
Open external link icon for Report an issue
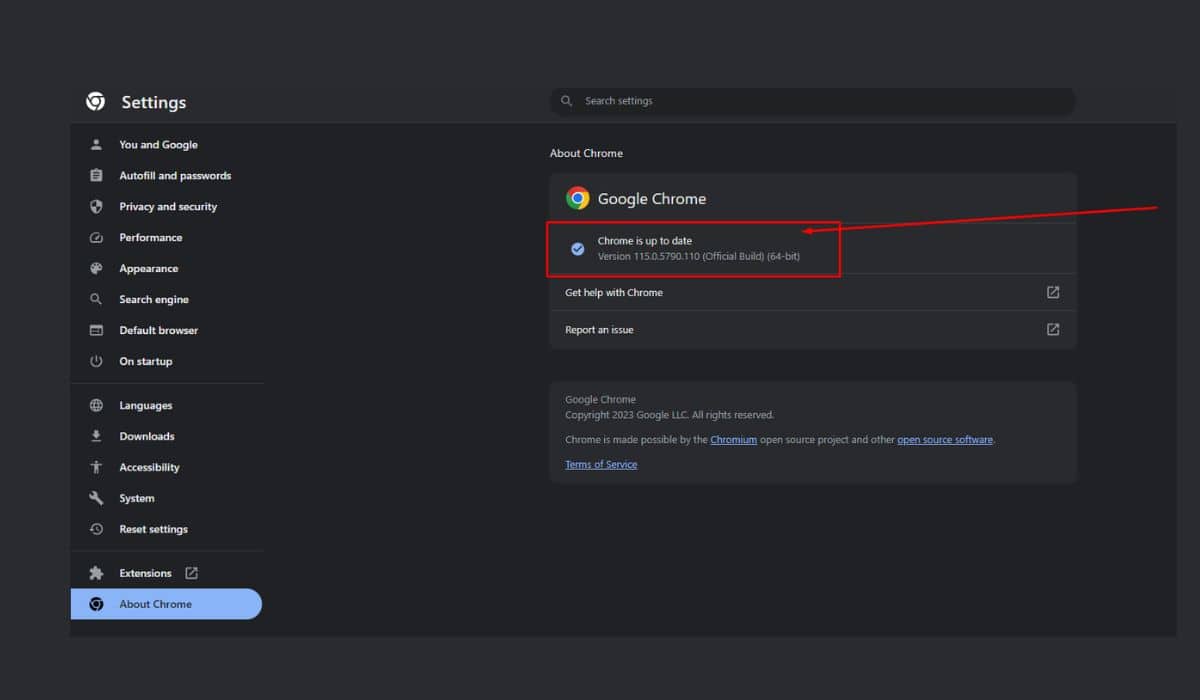1053,329
